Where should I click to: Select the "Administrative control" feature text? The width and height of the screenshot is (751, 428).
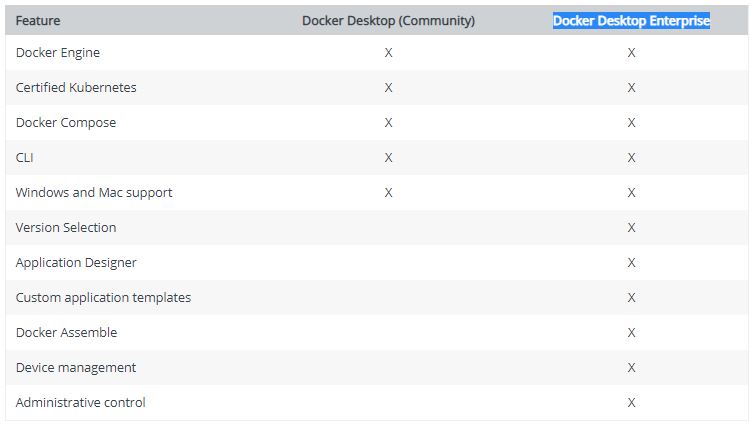point(81,402)
